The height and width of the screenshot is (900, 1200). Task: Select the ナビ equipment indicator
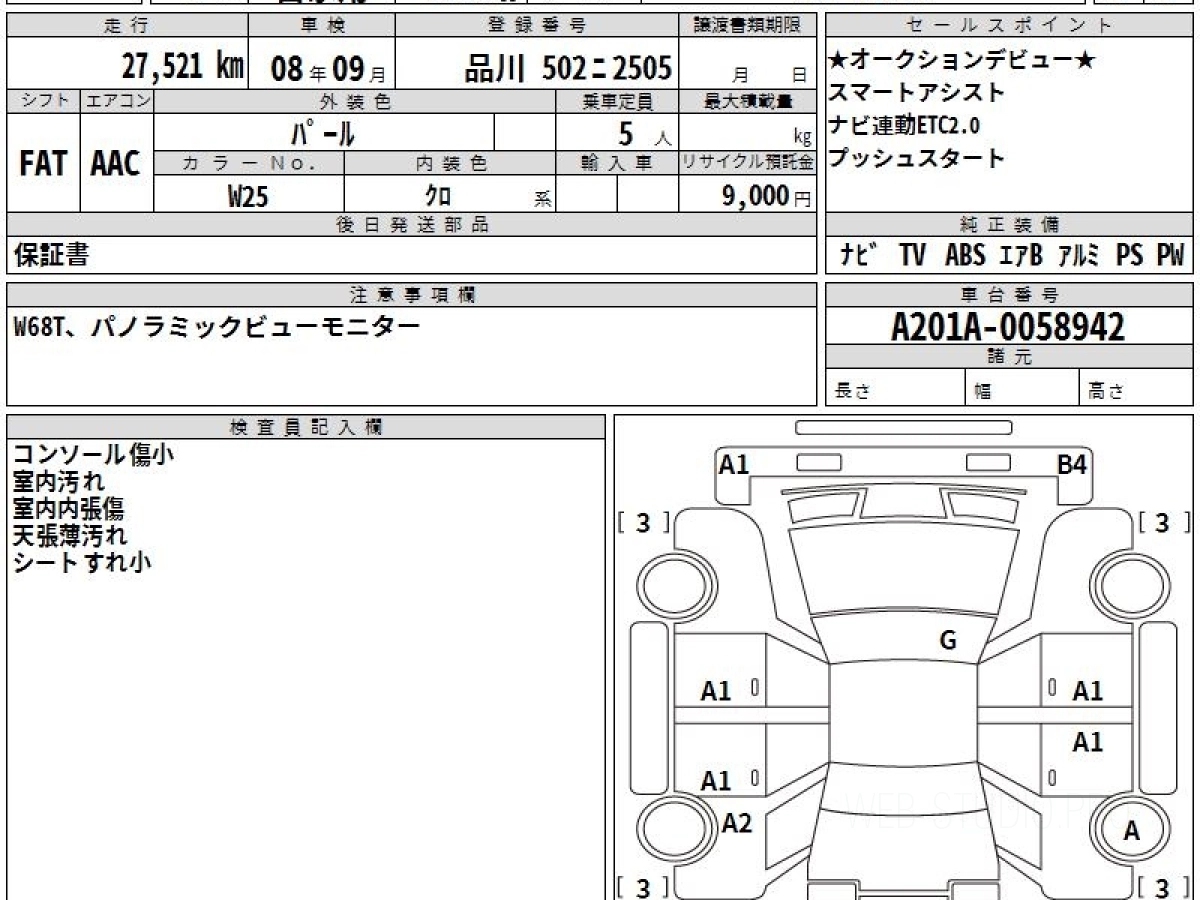(x=859, y=256)
